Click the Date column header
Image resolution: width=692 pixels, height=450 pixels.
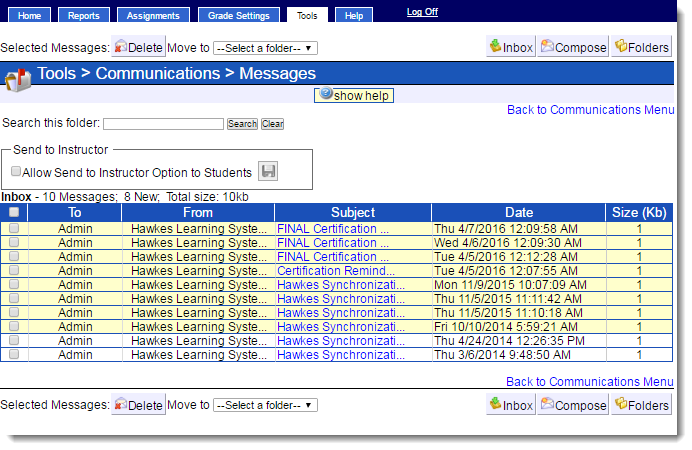(519, 212)
